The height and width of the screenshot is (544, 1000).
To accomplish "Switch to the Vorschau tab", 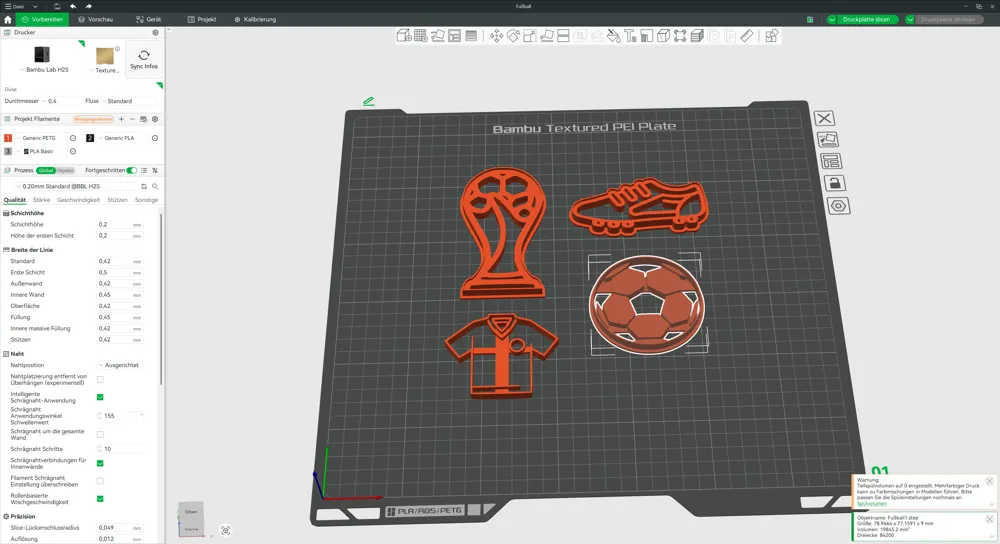I will 96,20.
